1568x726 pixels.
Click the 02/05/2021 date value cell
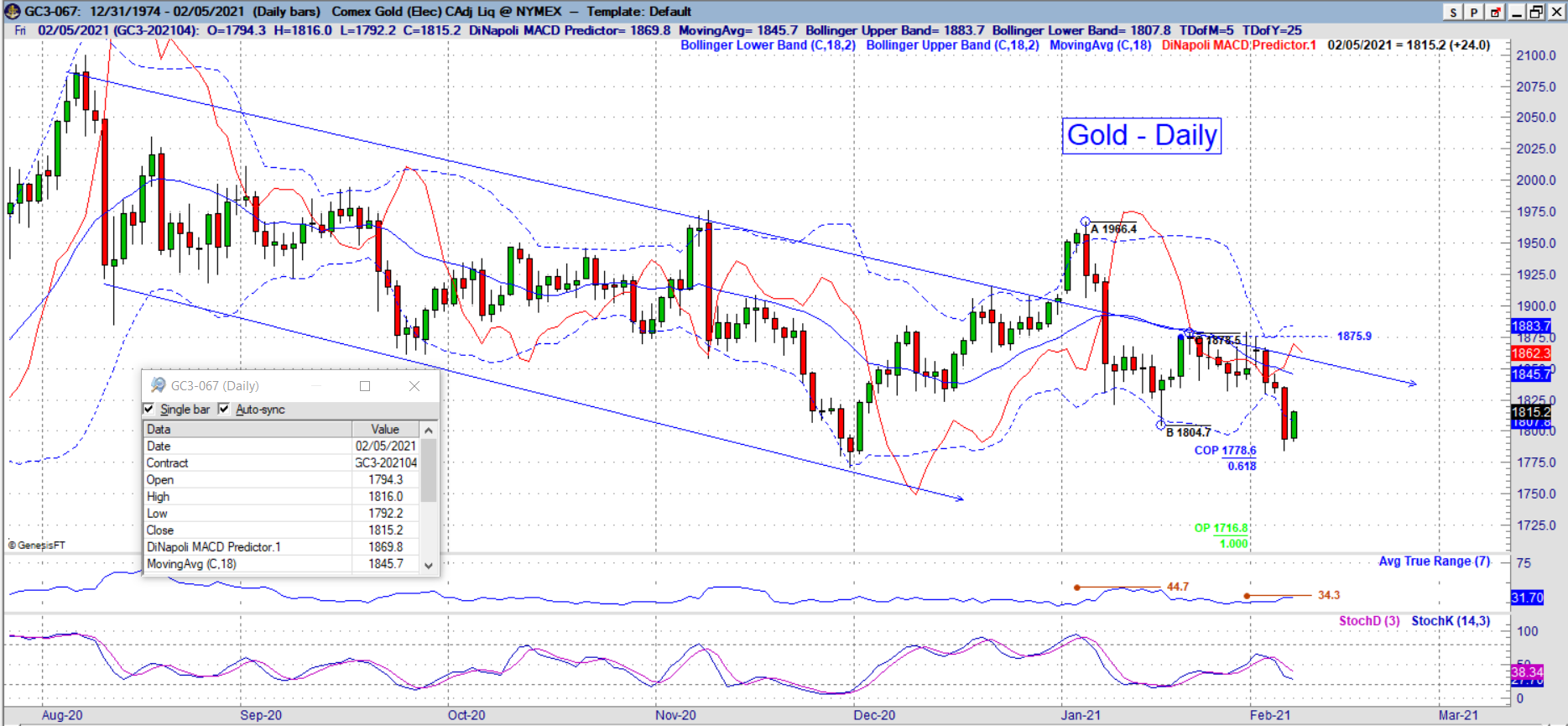point(386,447)
